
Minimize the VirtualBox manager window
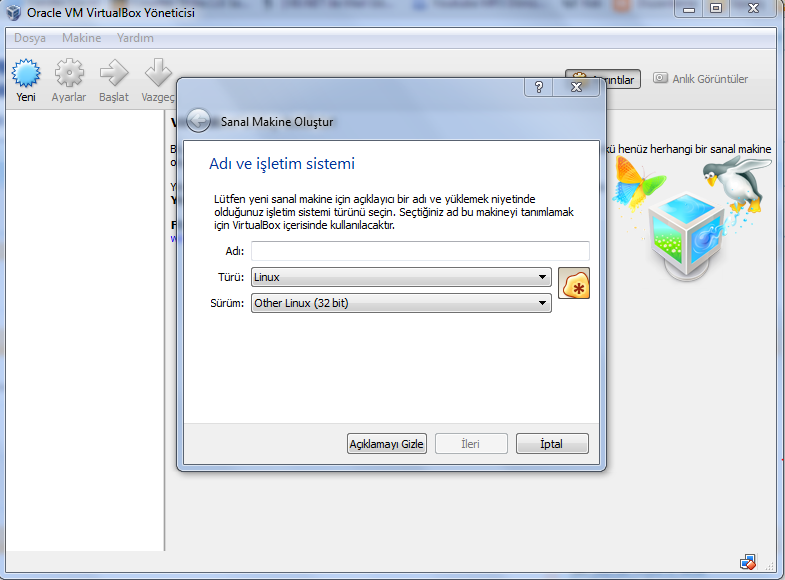689,9
